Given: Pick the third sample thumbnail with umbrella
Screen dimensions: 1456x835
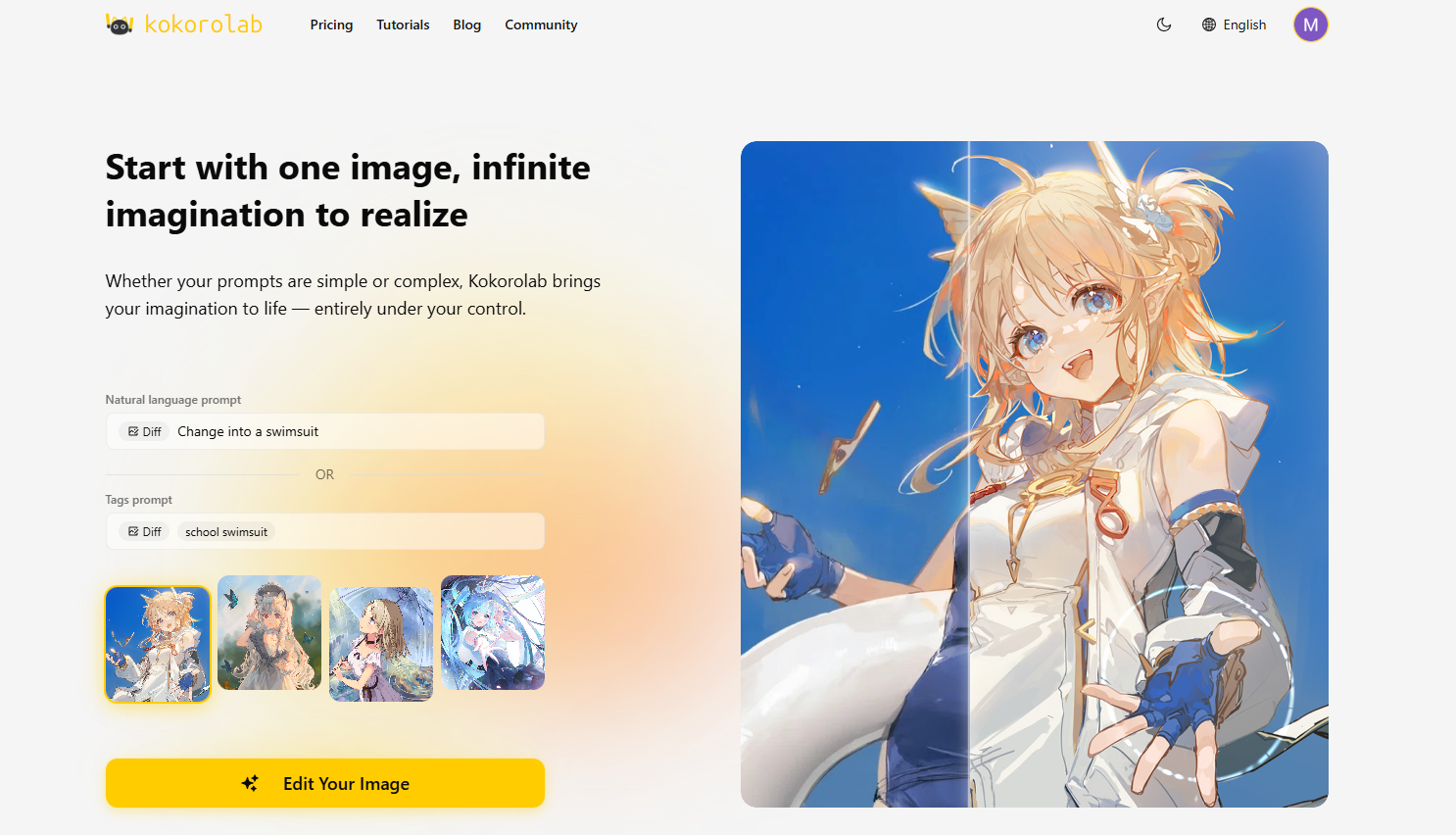Looking at the screenshot, I should click(x=381, y=644).
